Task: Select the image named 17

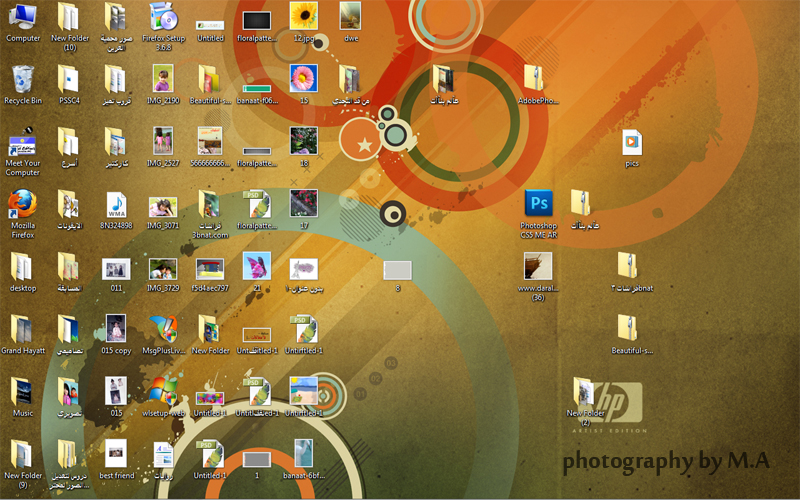Action: 304,204
